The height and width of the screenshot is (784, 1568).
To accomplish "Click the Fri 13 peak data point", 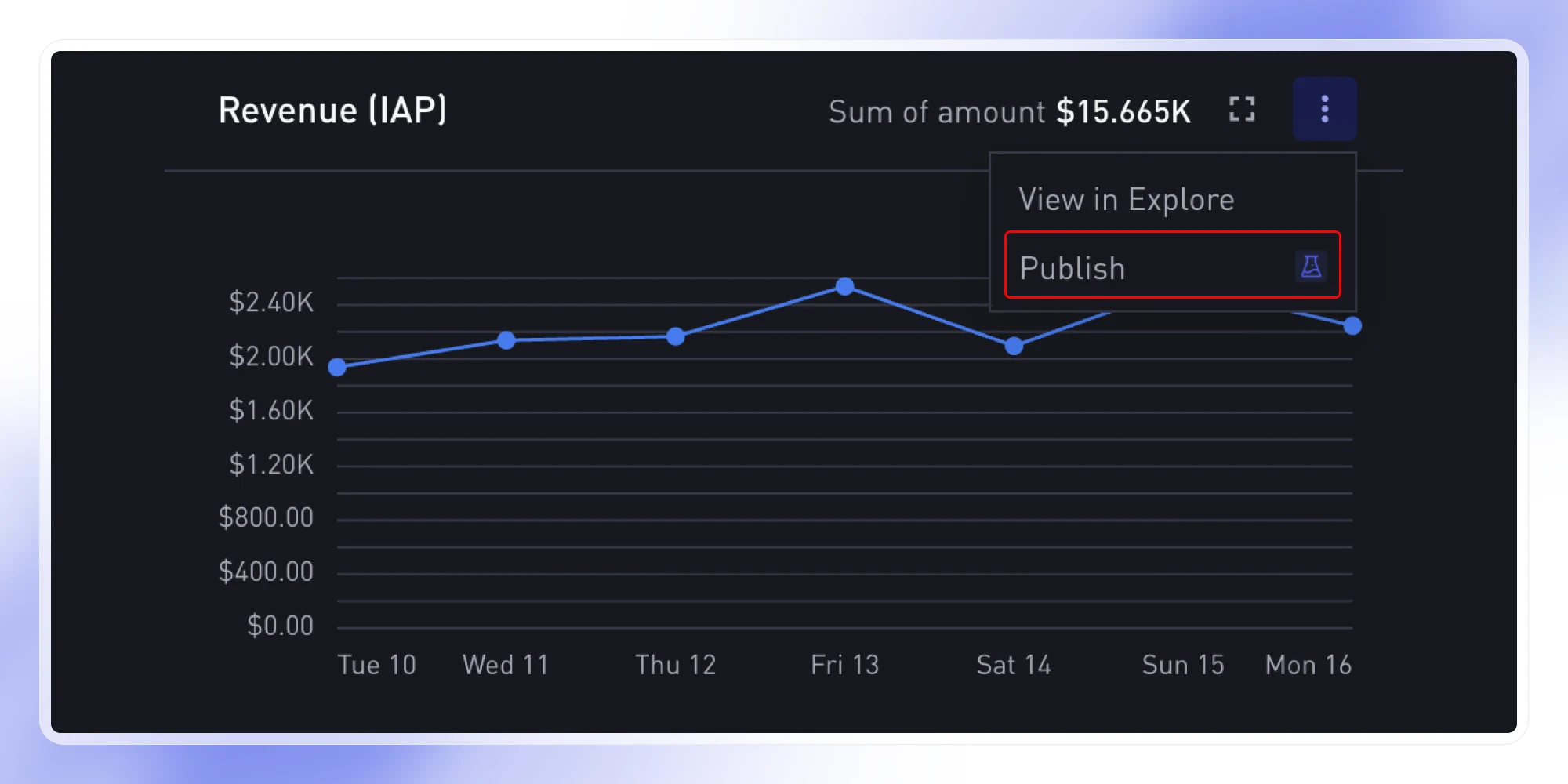I will [844, 287].
